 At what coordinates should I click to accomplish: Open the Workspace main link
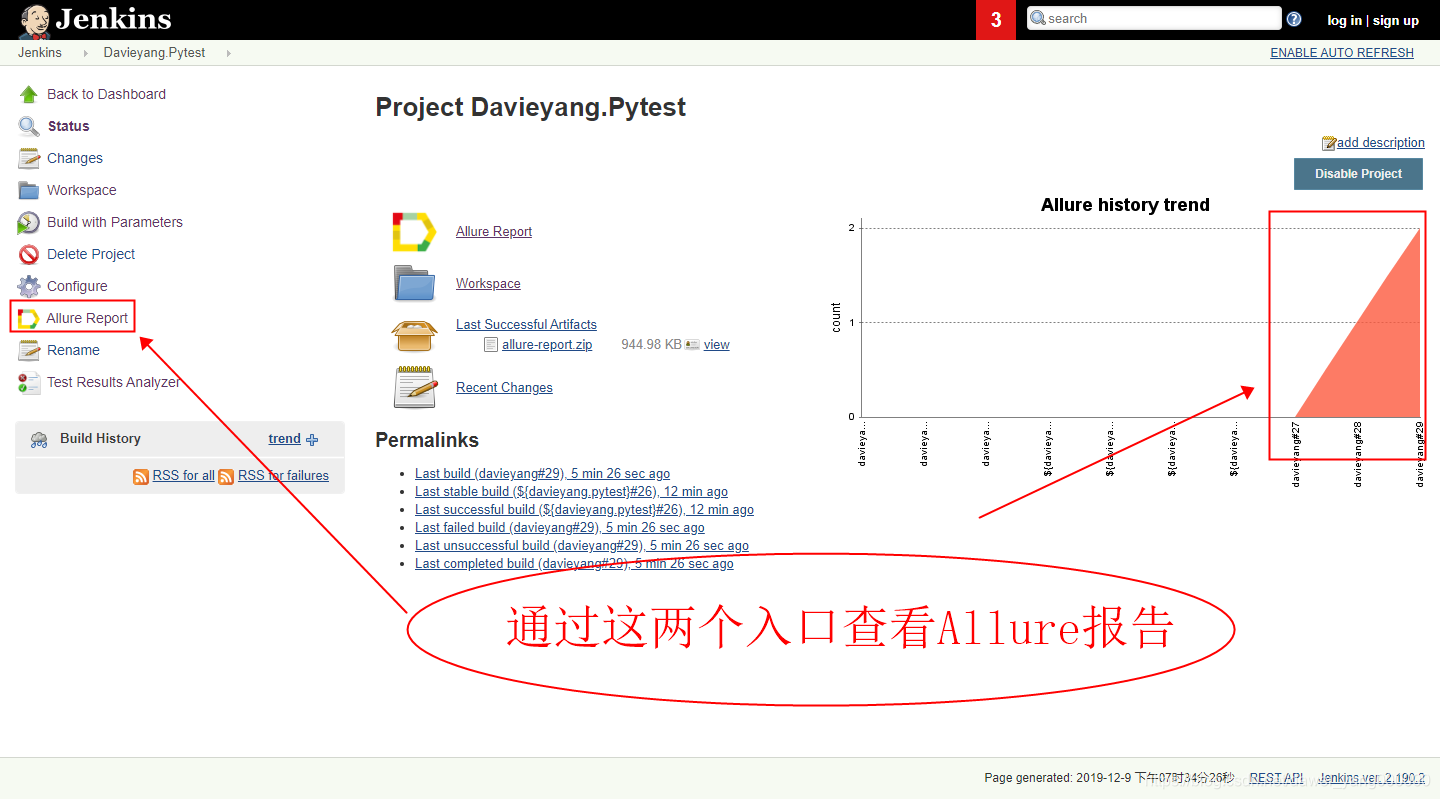488,283
